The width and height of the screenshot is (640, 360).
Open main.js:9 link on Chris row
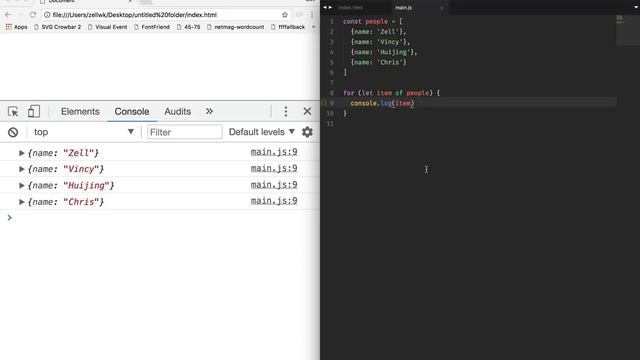pyautogui.click(x=274, y=201)
